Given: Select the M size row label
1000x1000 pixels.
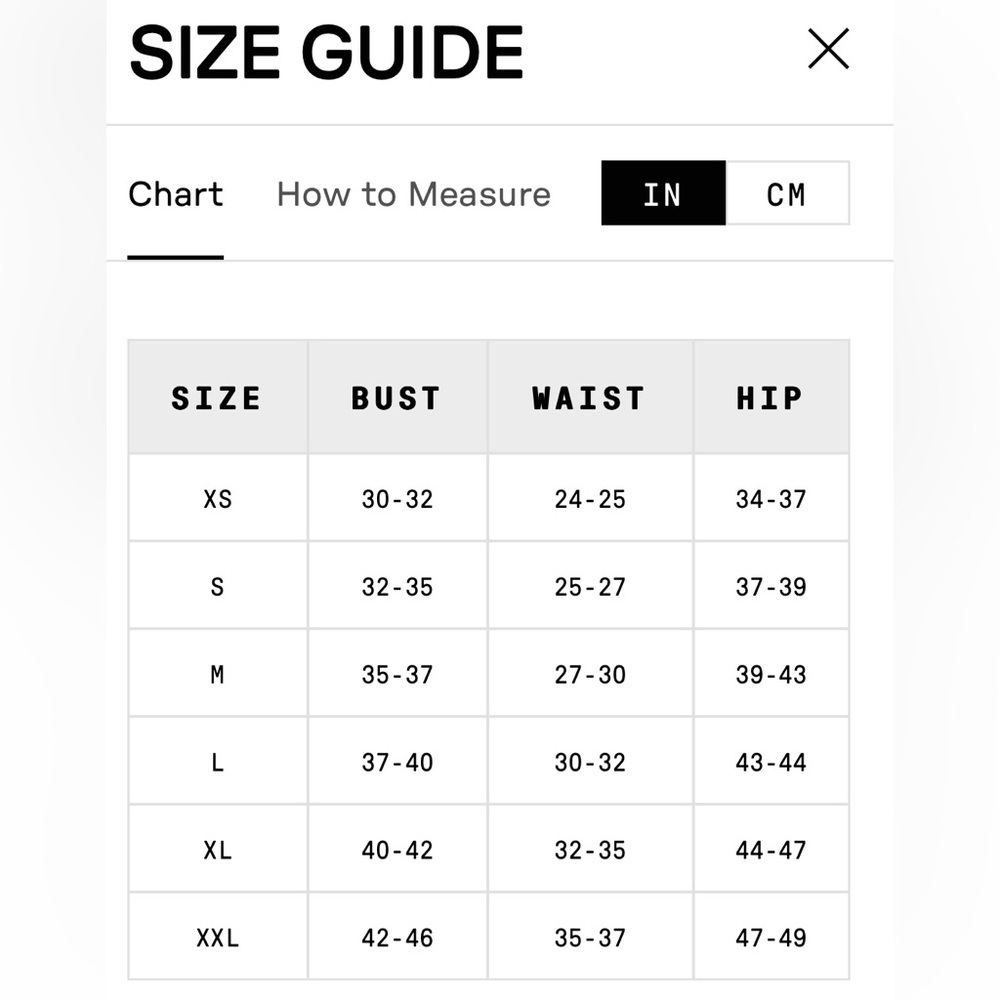Looking at the screenshot, I should 217,674.
